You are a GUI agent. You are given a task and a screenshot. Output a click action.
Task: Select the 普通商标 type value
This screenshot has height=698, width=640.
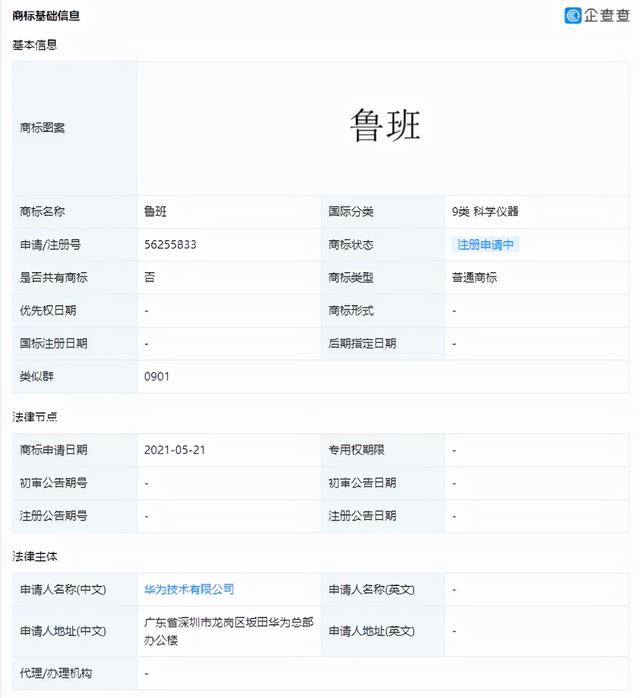474,277
